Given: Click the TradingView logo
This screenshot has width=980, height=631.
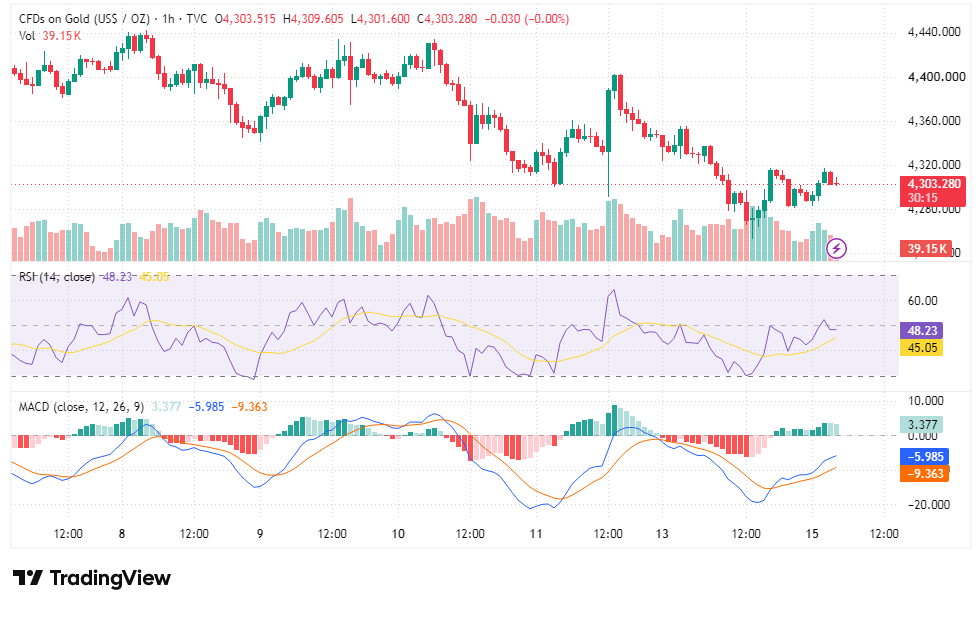Looking at the screenshot, I should pos(28,578).
